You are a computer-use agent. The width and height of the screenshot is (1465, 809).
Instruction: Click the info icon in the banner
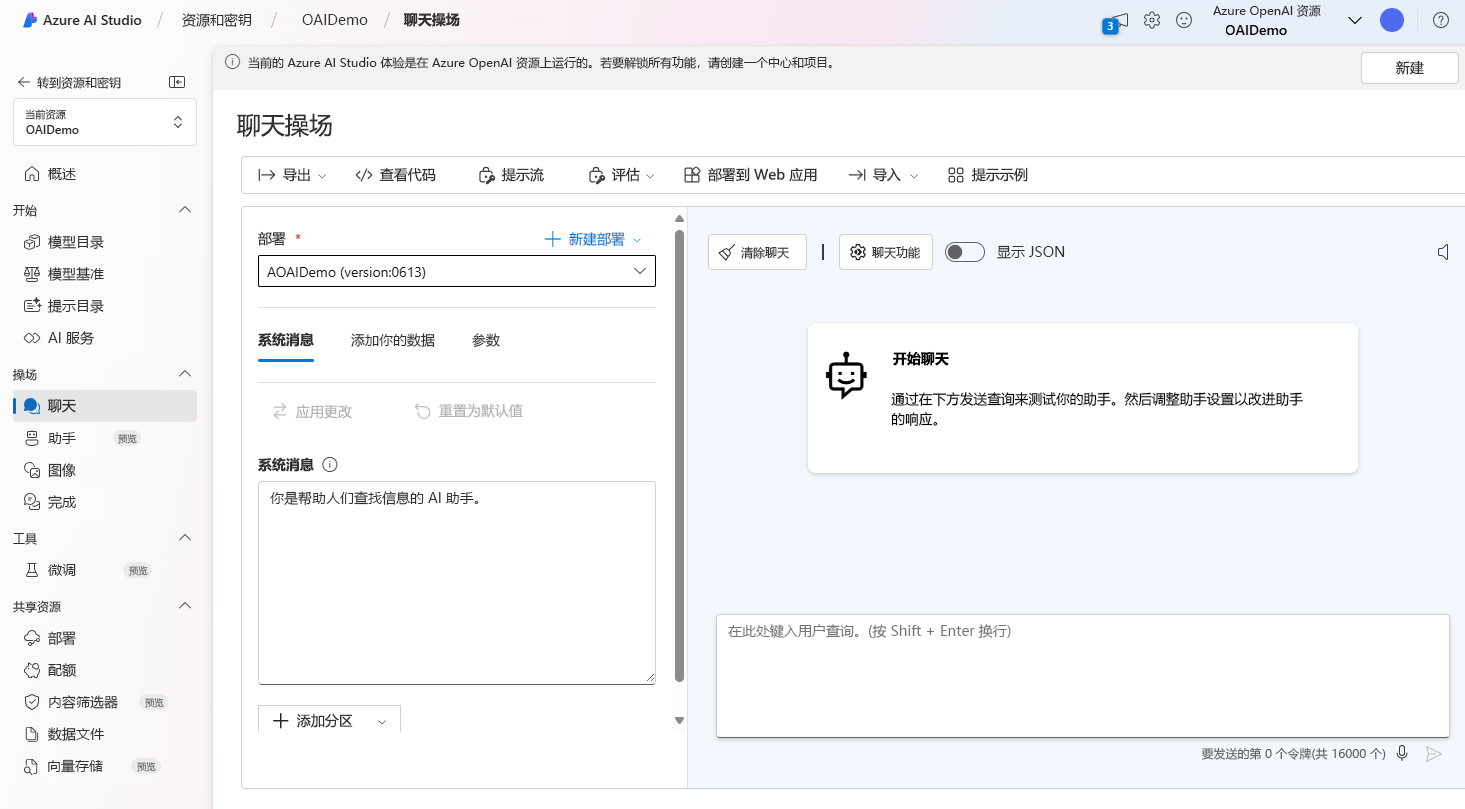232,62
